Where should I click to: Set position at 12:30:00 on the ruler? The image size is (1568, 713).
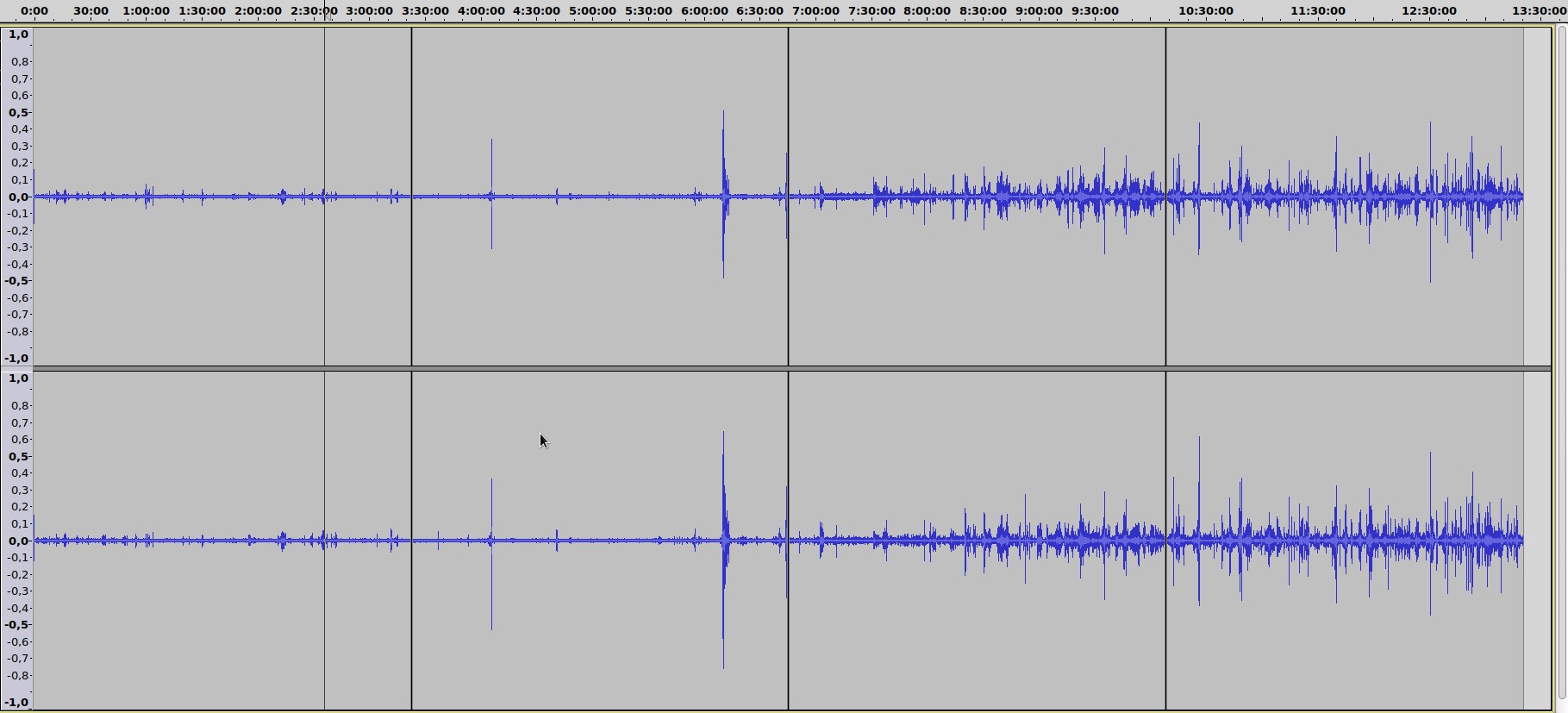coord(1428,10)
